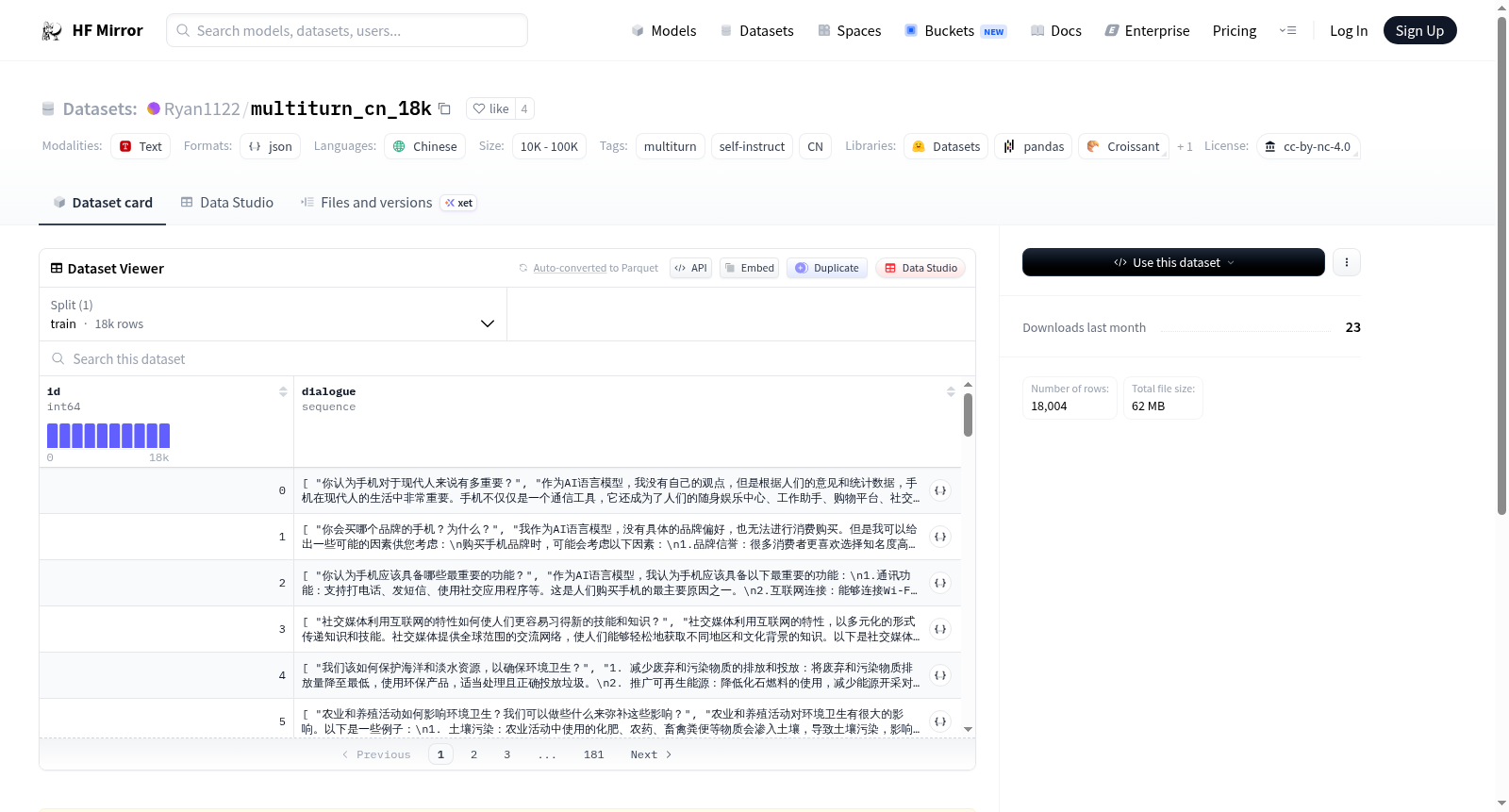The width and height of the screenshot is (1509, 812).
Task: Open Docs
Action: [x=1055, y=30]
